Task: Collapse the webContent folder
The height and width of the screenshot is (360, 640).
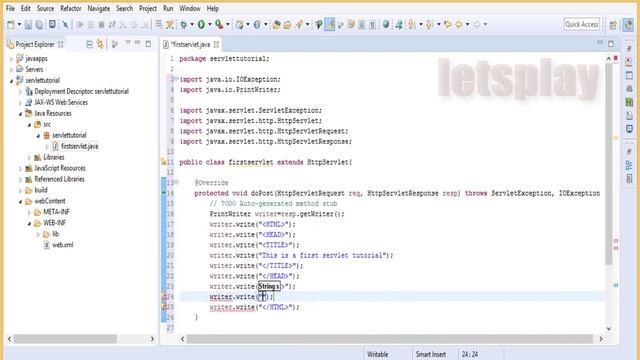Action: click(20, 202)
